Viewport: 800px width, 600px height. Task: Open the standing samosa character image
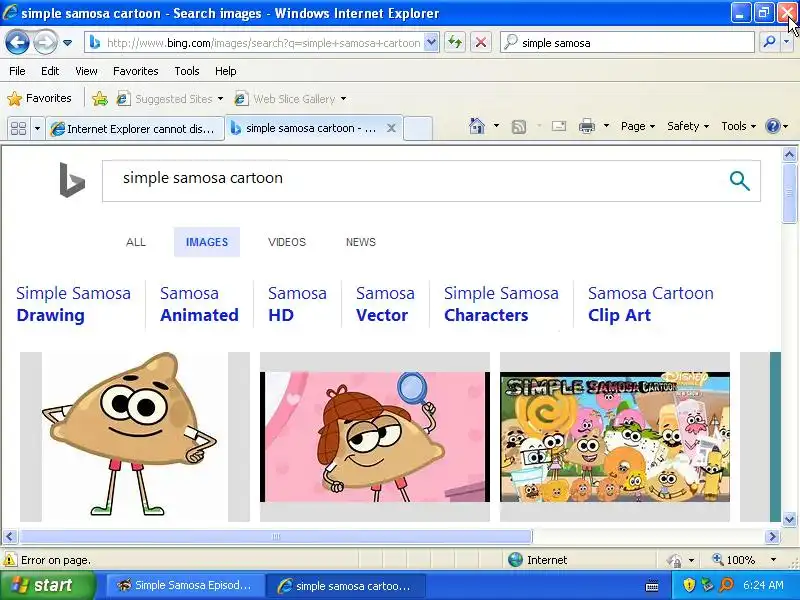135,437
